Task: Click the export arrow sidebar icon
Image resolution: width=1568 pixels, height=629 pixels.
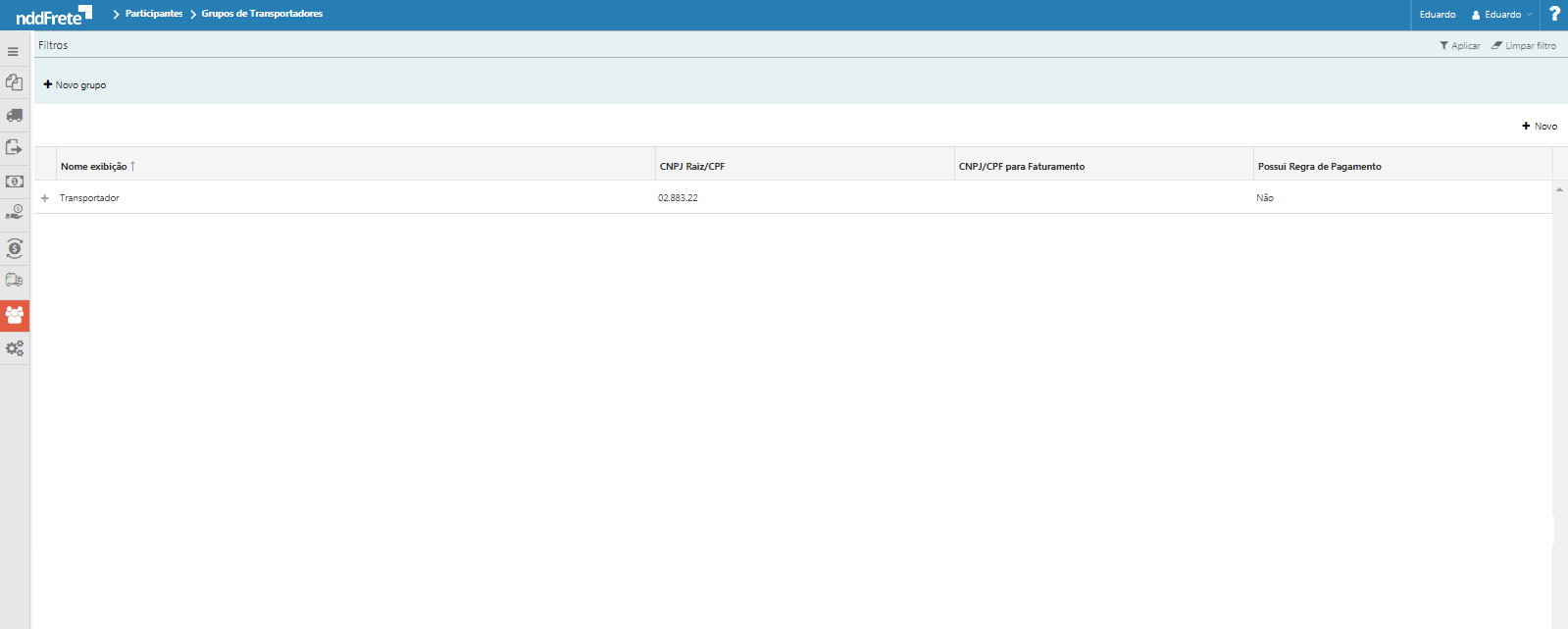Action: point(14,148)
